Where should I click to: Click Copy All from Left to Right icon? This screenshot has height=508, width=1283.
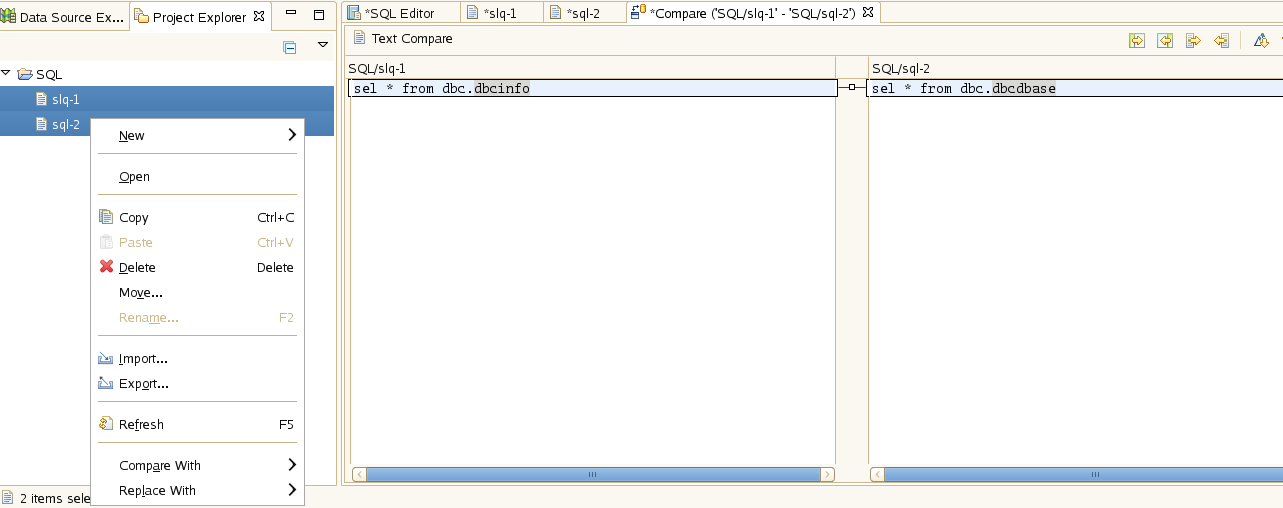pyautogui.click(x=1137, y=40)
